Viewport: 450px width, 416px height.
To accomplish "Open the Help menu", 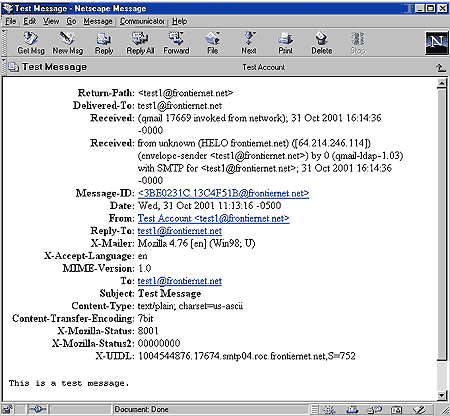I will 180,21.
